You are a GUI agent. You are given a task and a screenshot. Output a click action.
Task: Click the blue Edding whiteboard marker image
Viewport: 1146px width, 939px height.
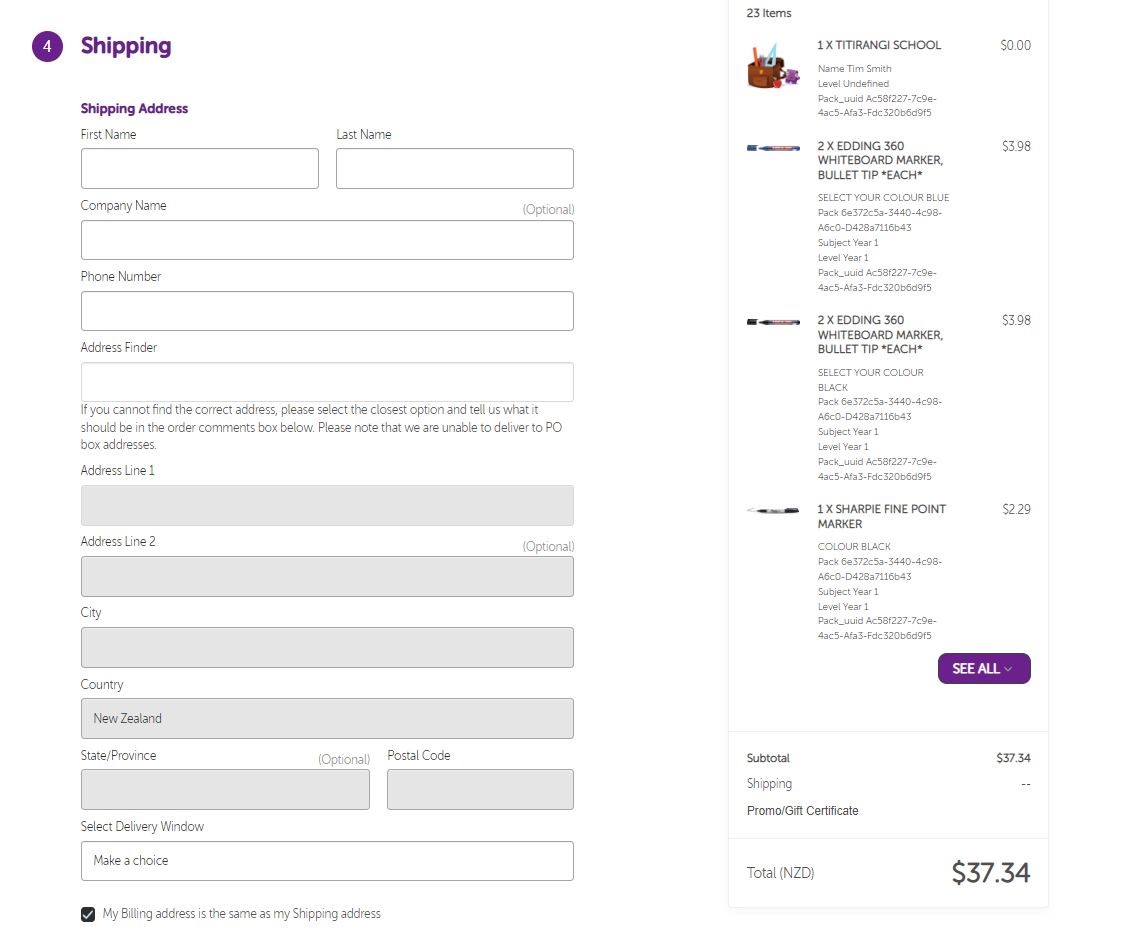(773, 148)
